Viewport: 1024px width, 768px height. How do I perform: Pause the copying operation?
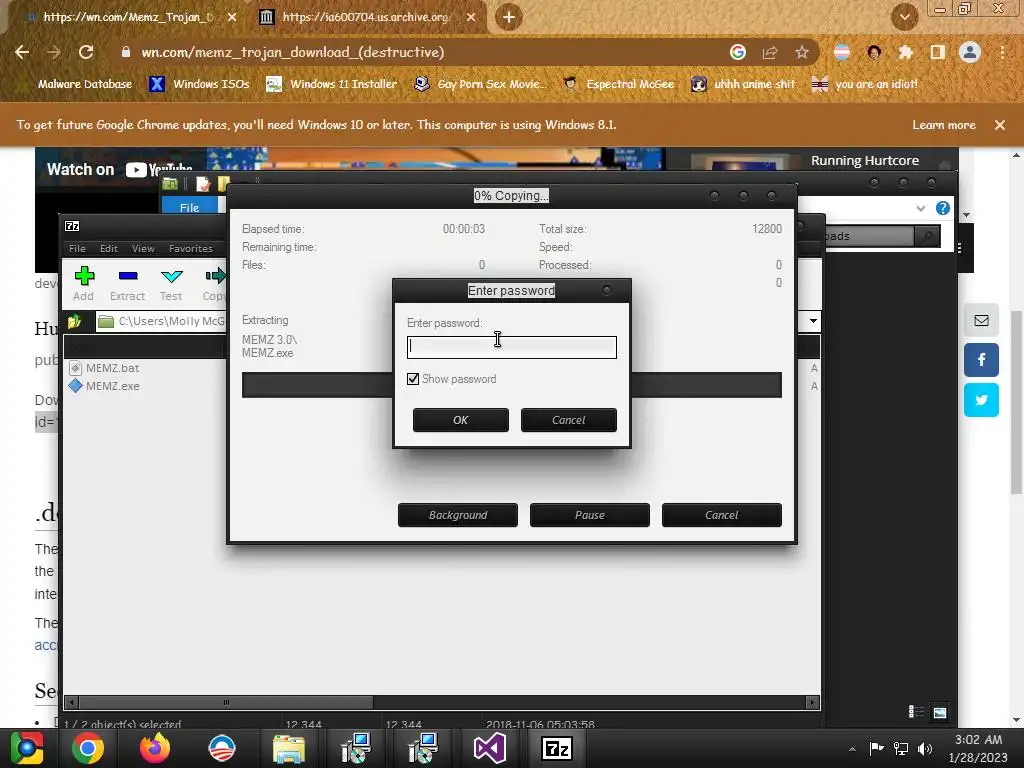pos(590,515)
